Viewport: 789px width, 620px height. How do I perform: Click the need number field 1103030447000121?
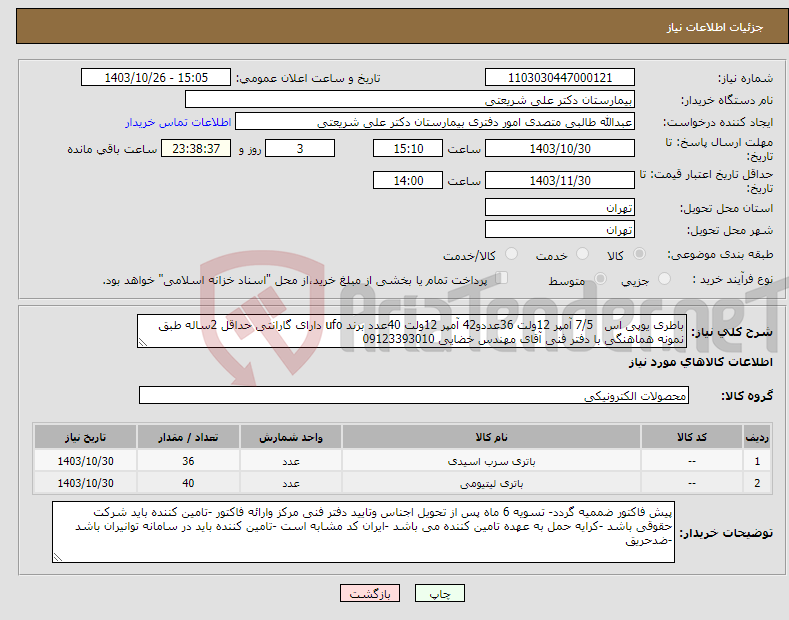[560, 78]
